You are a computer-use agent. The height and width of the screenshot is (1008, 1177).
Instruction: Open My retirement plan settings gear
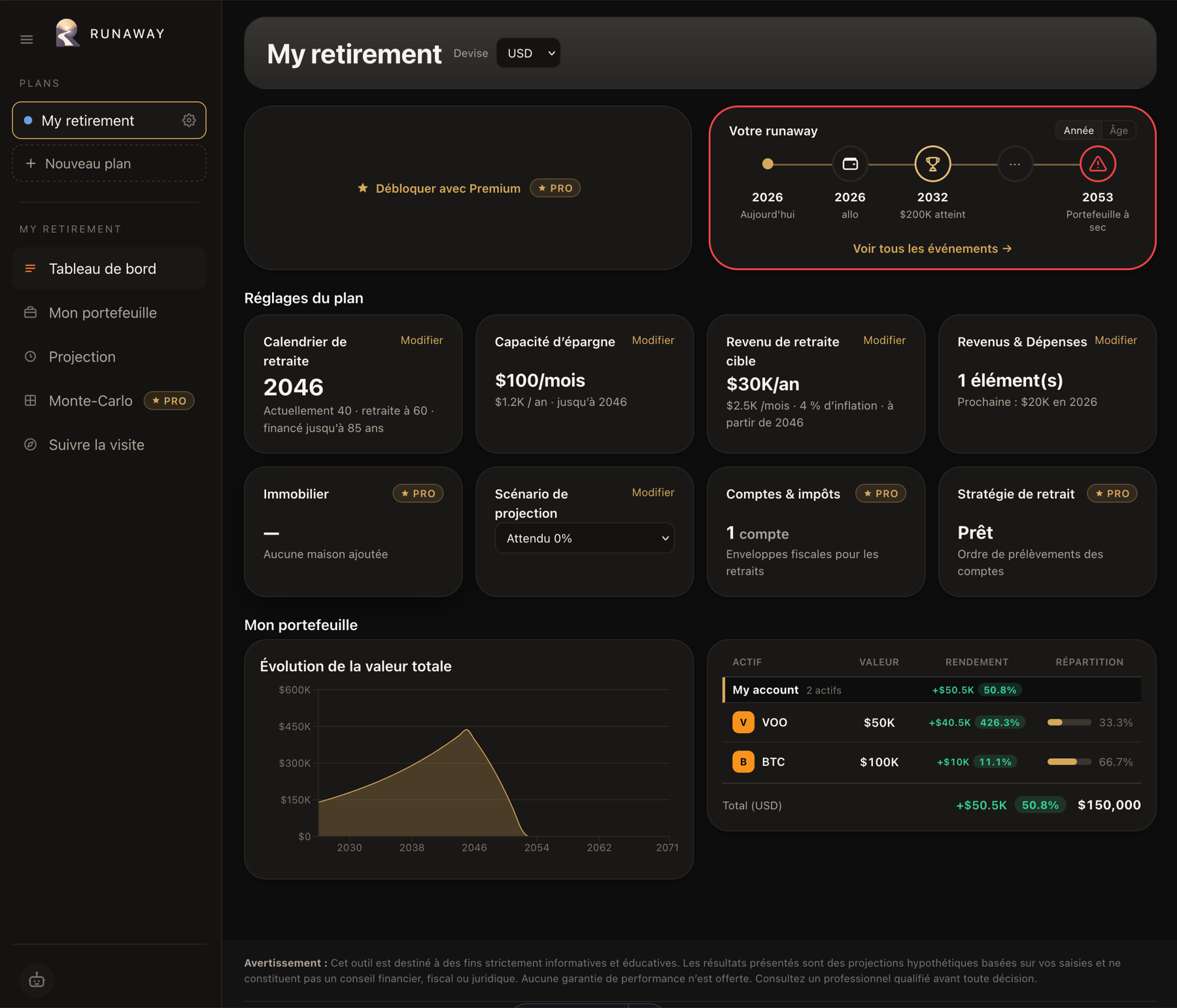point(189,120)
